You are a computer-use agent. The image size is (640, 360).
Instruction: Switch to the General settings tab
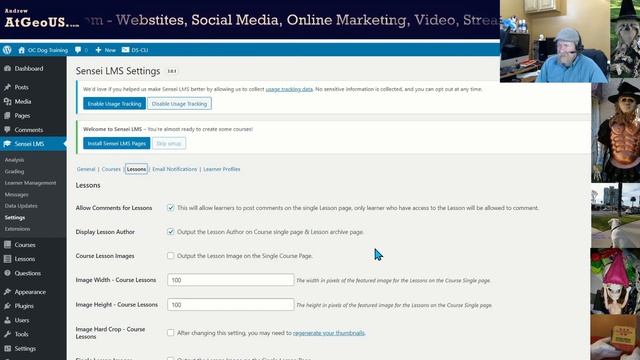click(86, 169)
